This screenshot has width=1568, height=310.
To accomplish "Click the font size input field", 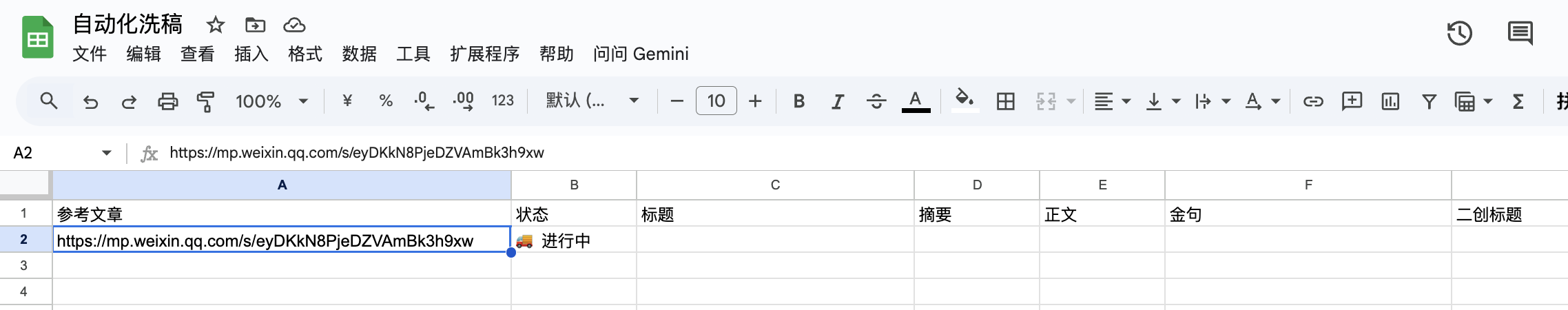I will click(716, 101).
